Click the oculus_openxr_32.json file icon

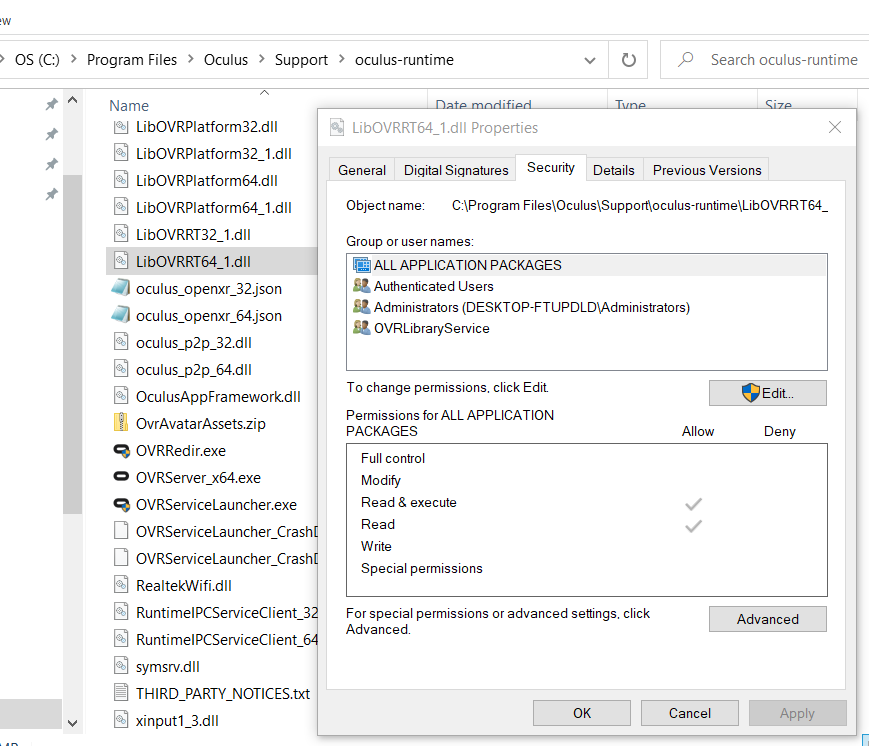(x=121, y=288)
